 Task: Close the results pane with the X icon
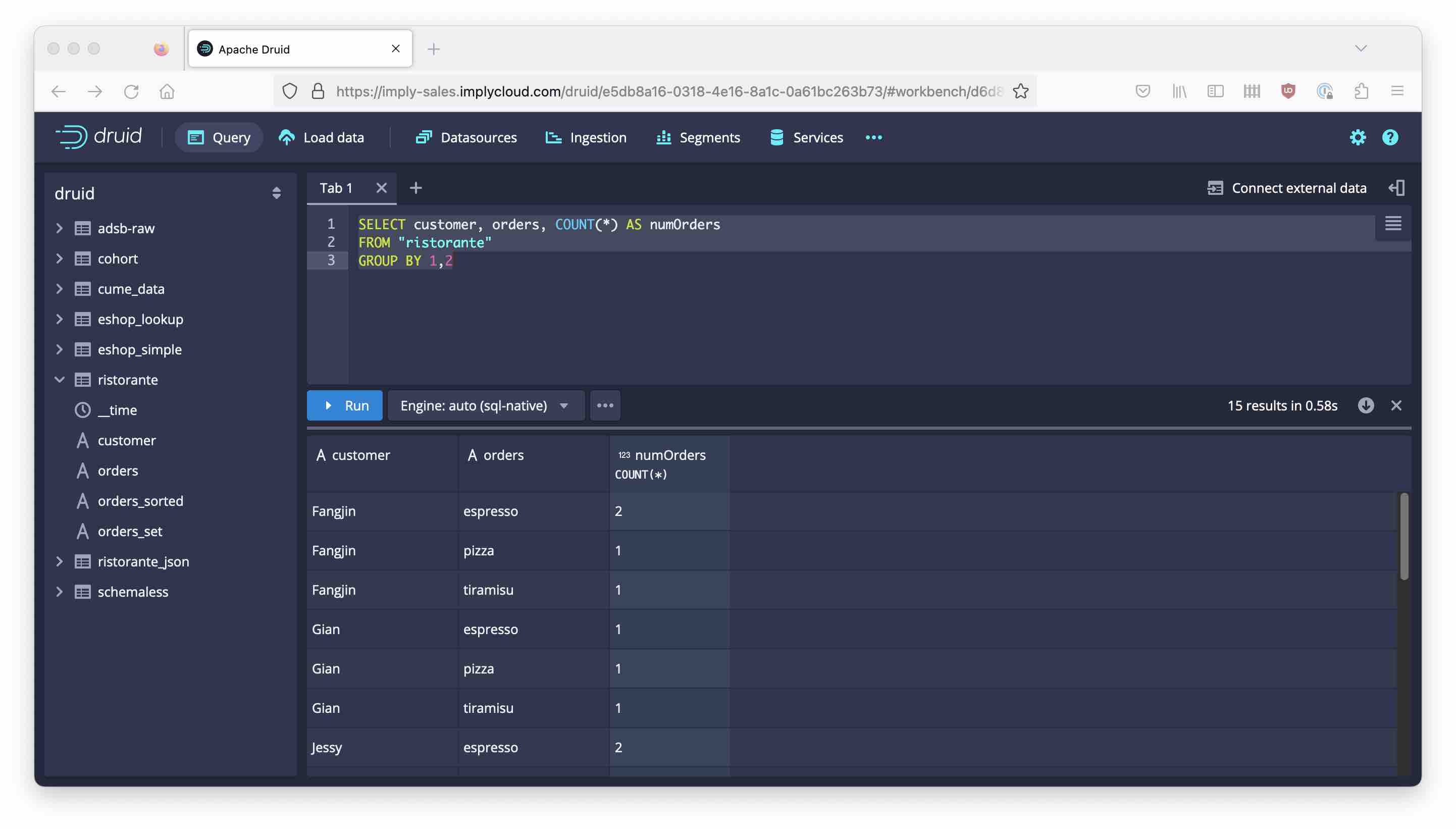1395,405
